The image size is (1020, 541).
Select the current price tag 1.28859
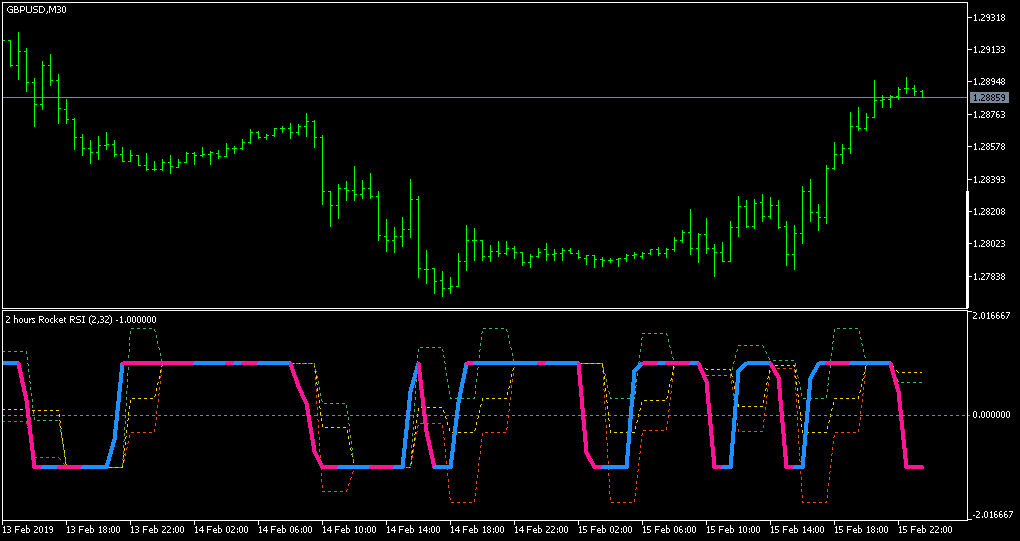coord(989,98)
